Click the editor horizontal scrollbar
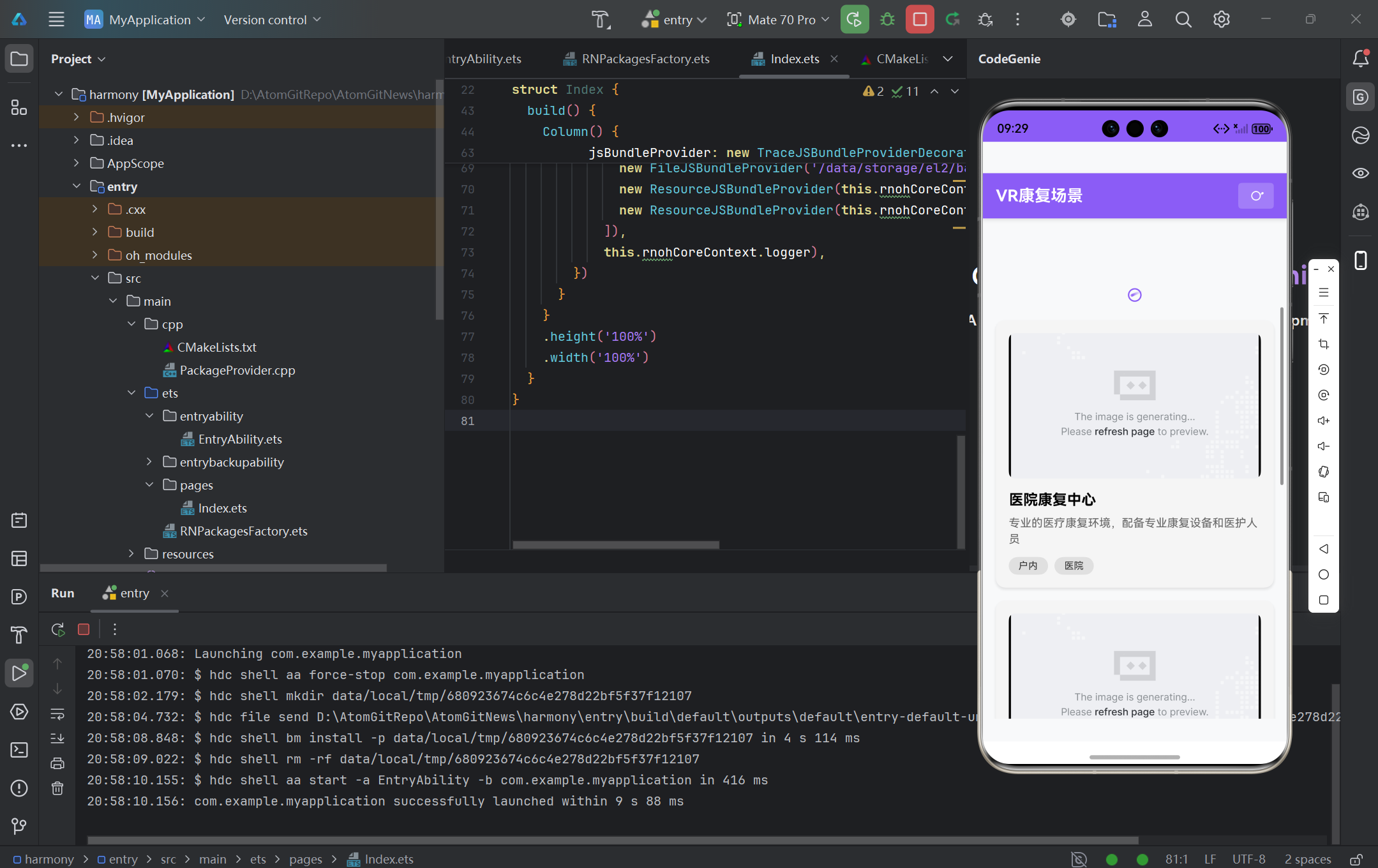This screenshot has height=868, width=1378. point(615,544)
